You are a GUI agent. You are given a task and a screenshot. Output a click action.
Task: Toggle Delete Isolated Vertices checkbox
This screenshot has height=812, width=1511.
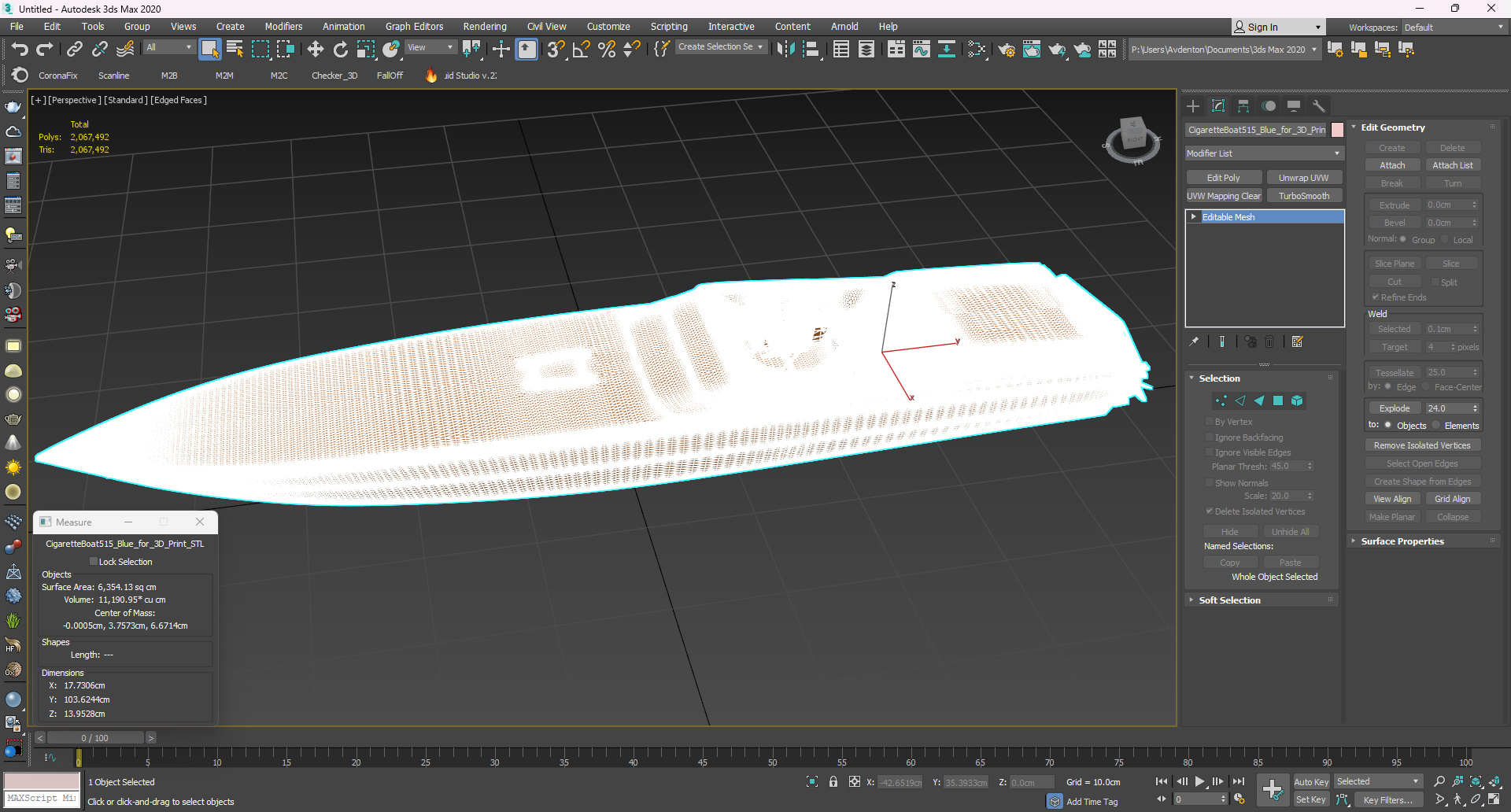point(1210,511)
